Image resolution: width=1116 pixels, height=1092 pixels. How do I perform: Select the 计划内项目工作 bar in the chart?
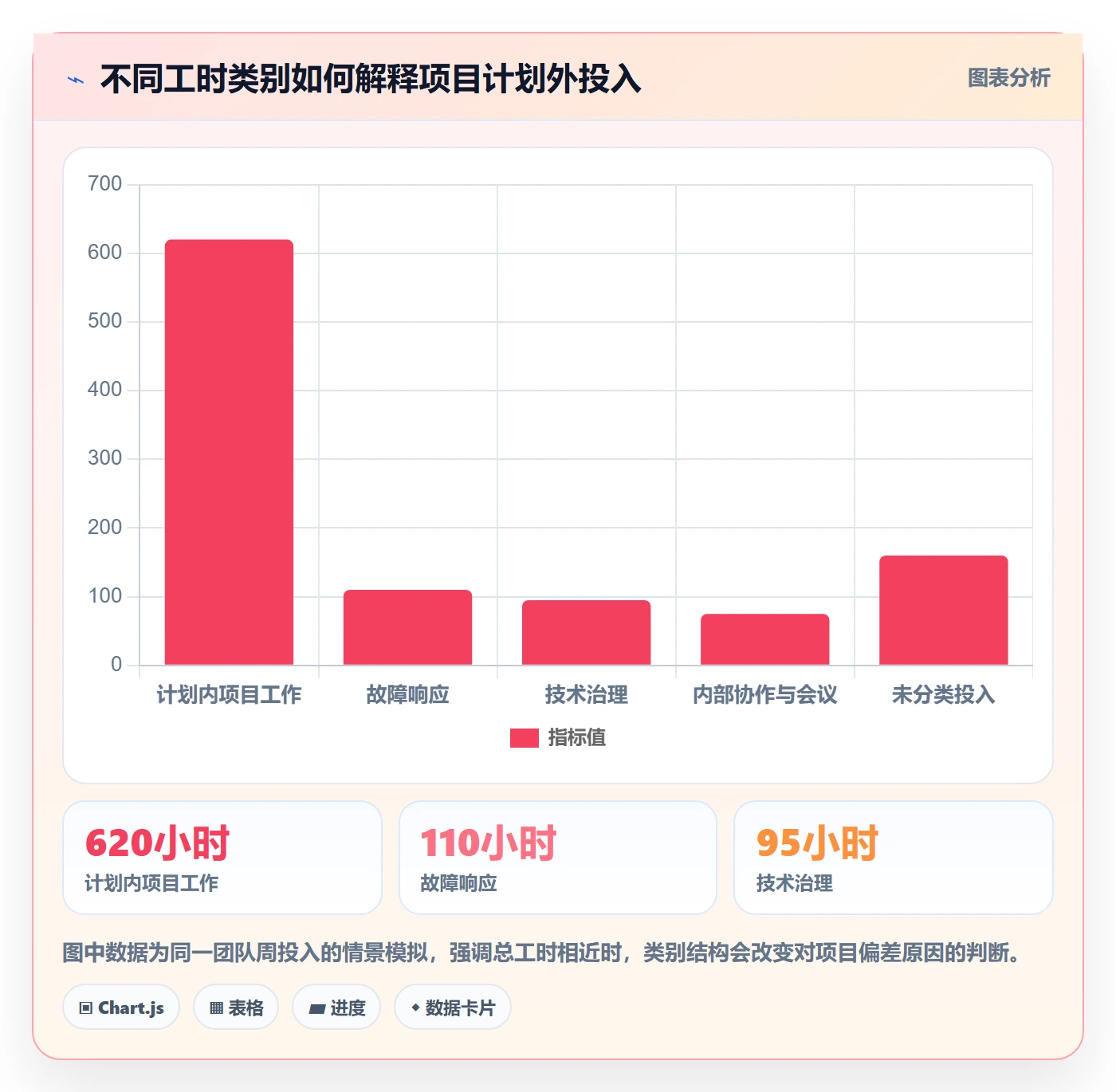tap(229, 452)
